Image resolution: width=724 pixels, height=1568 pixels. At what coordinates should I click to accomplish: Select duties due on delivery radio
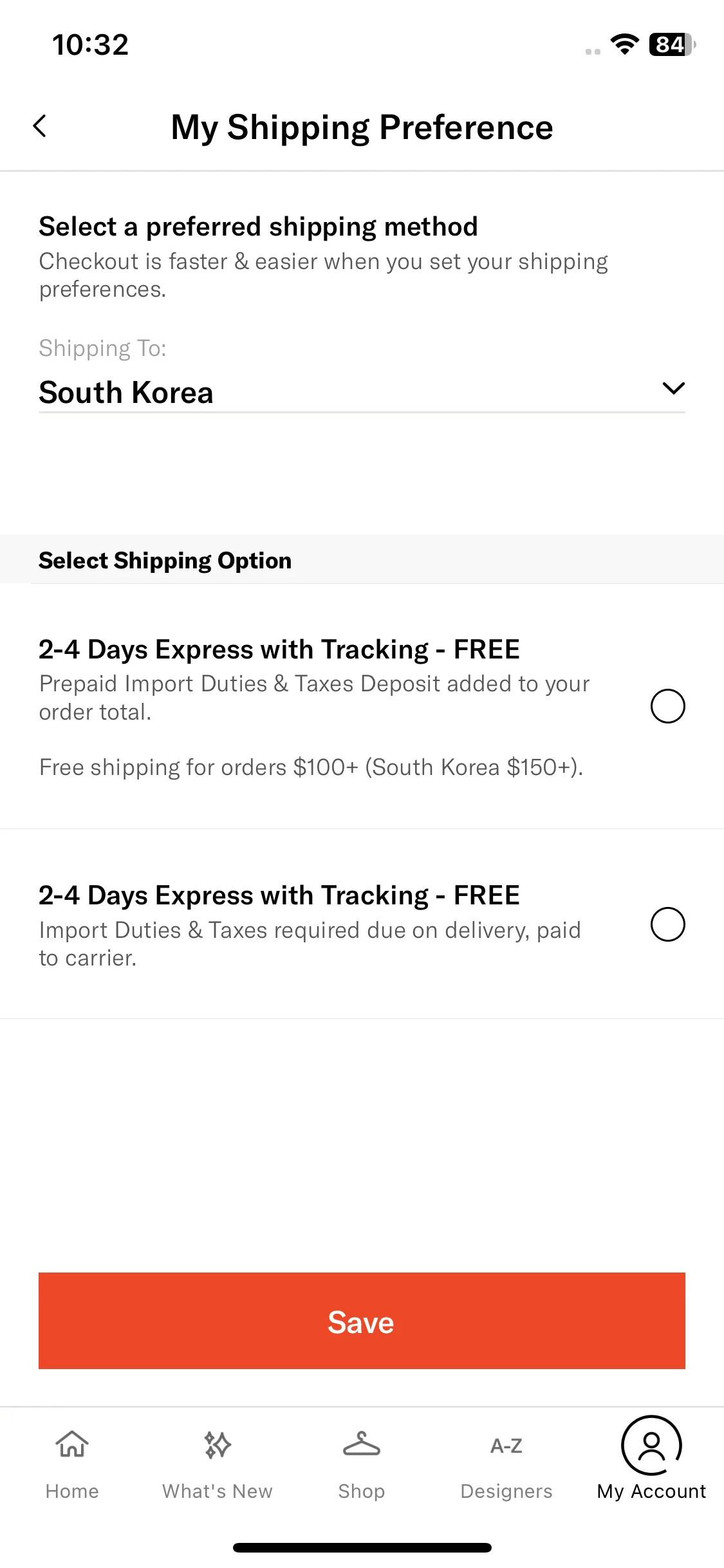point(667,924)
